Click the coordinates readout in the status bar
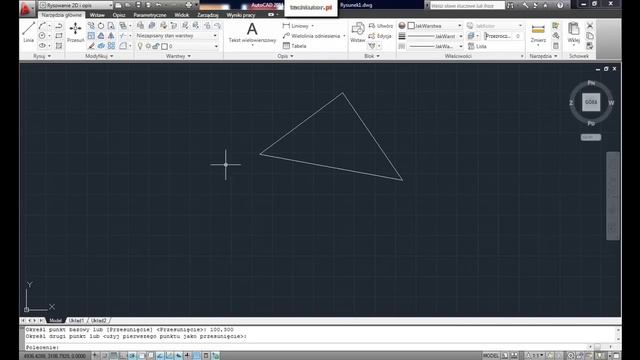 point(55,356)
